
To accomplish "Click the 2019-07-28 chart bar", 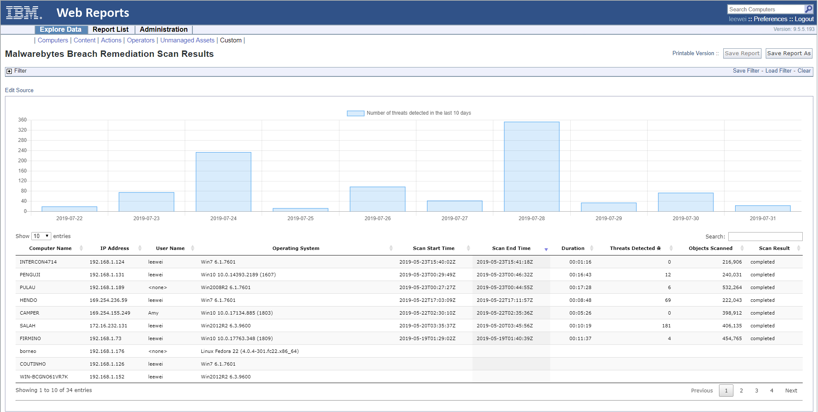I will point(532,167).
